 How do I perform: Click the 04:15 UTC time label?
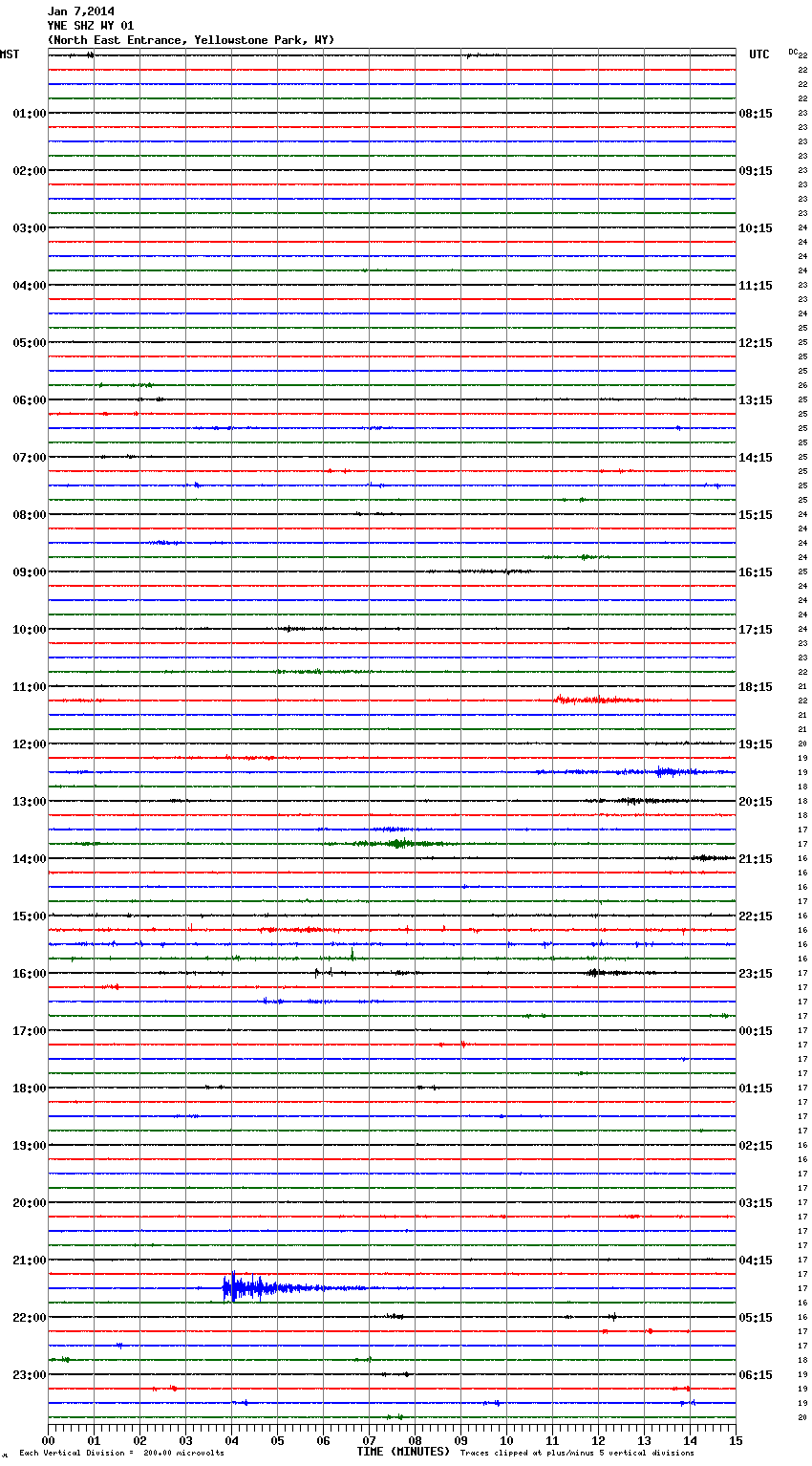click(756, 1261)
